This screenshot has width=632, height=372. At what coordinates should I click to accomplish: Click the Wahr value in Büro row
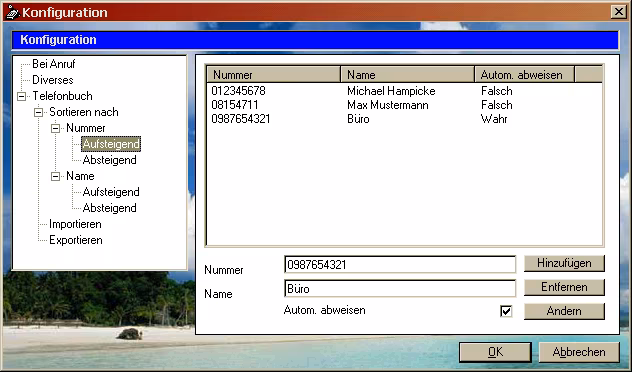pyautogui.click(x=494, y=119)
